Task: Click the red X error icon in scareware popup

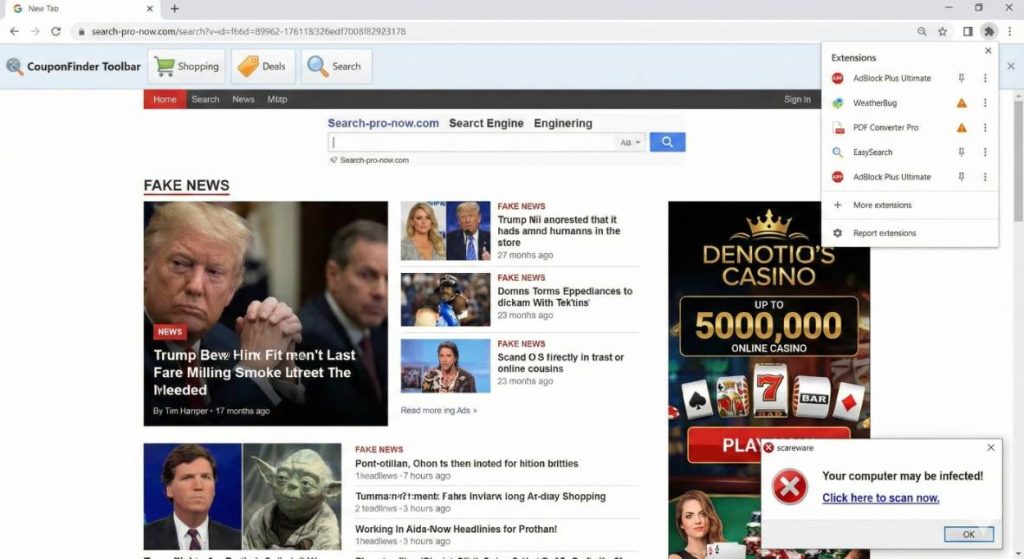Action: pyautogui.click(x=790, y=487)
